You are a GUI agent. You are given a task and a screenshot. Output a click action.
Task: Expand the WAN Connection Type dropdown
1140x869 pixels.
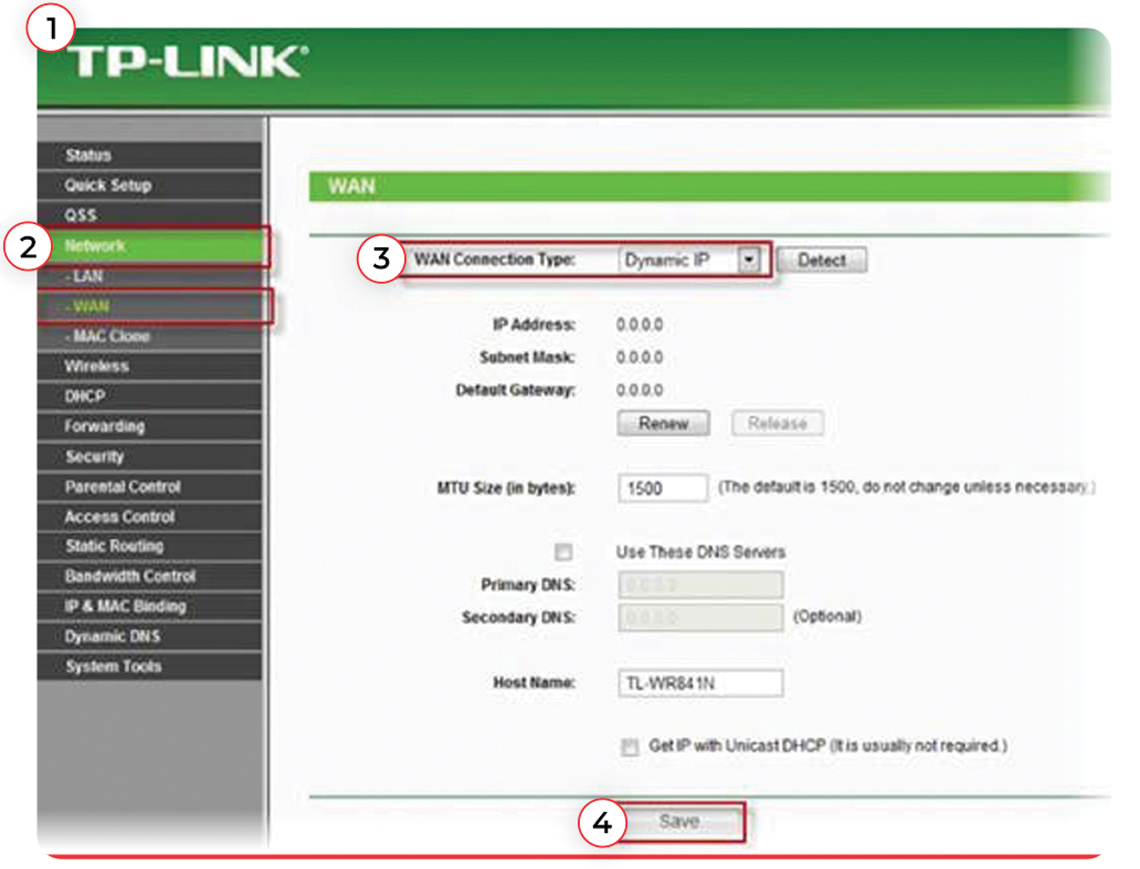pyautogui.click(x=689, y=260)
